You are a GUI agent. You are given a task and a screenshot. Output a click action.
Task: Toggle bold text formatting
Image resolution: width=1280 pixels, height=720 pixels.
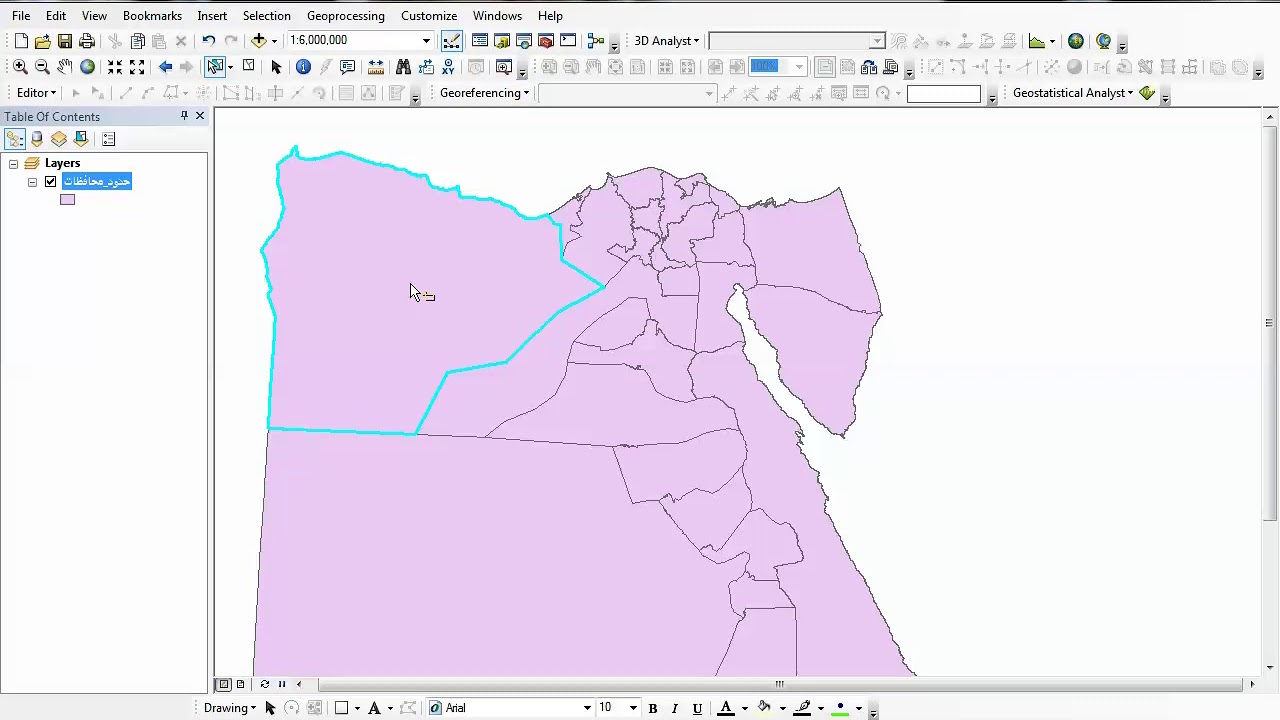[653, 708]
